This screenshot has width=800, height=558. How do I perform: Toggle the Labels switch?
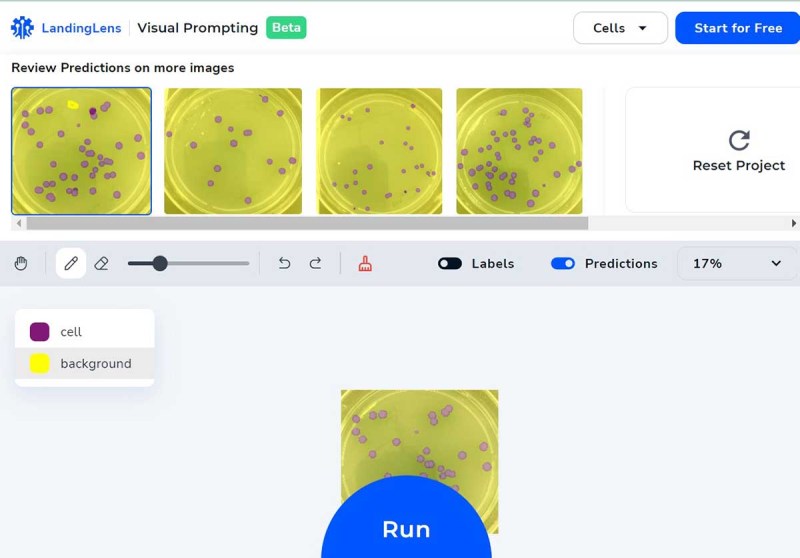[449, 263]
